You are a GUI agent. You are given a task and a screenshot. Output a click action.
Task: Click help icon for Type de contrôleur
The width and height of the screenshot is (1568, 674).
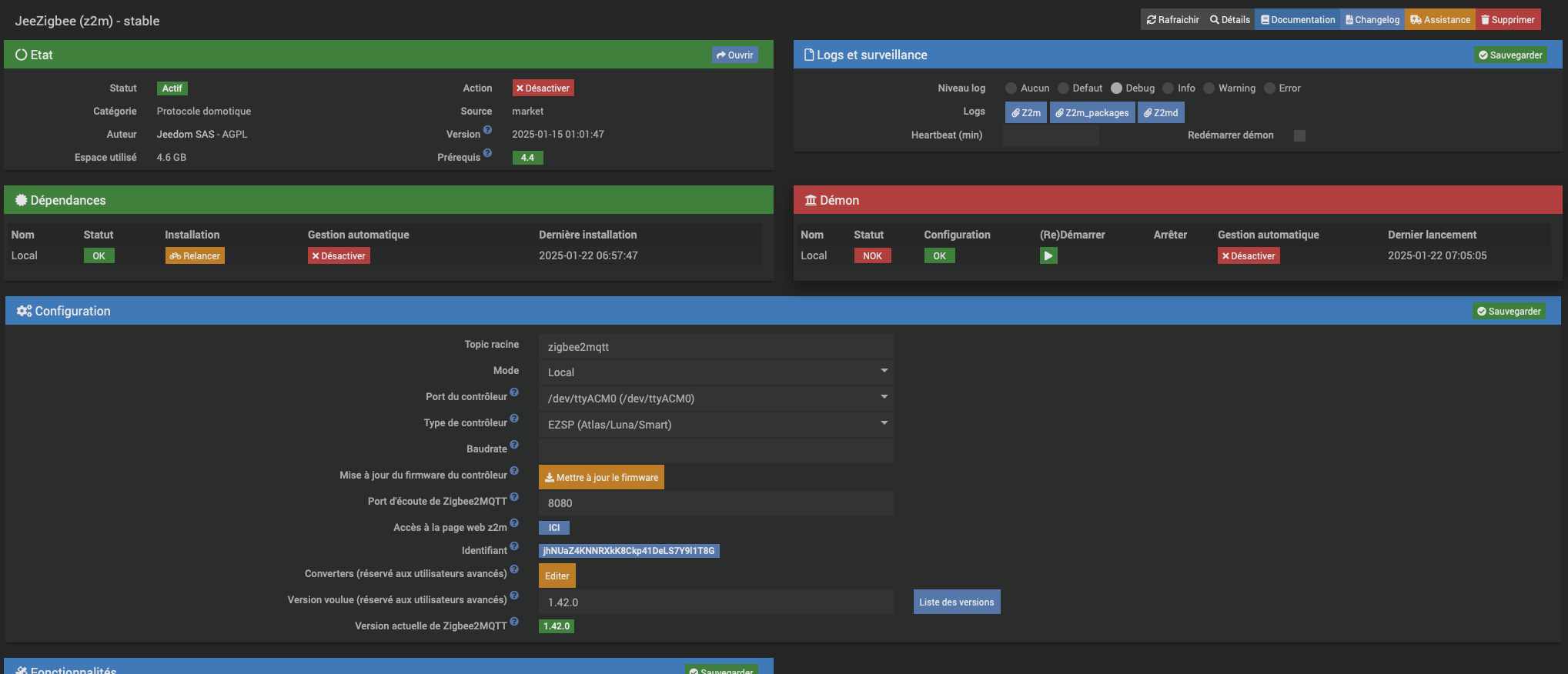click(x=514, y=419)
